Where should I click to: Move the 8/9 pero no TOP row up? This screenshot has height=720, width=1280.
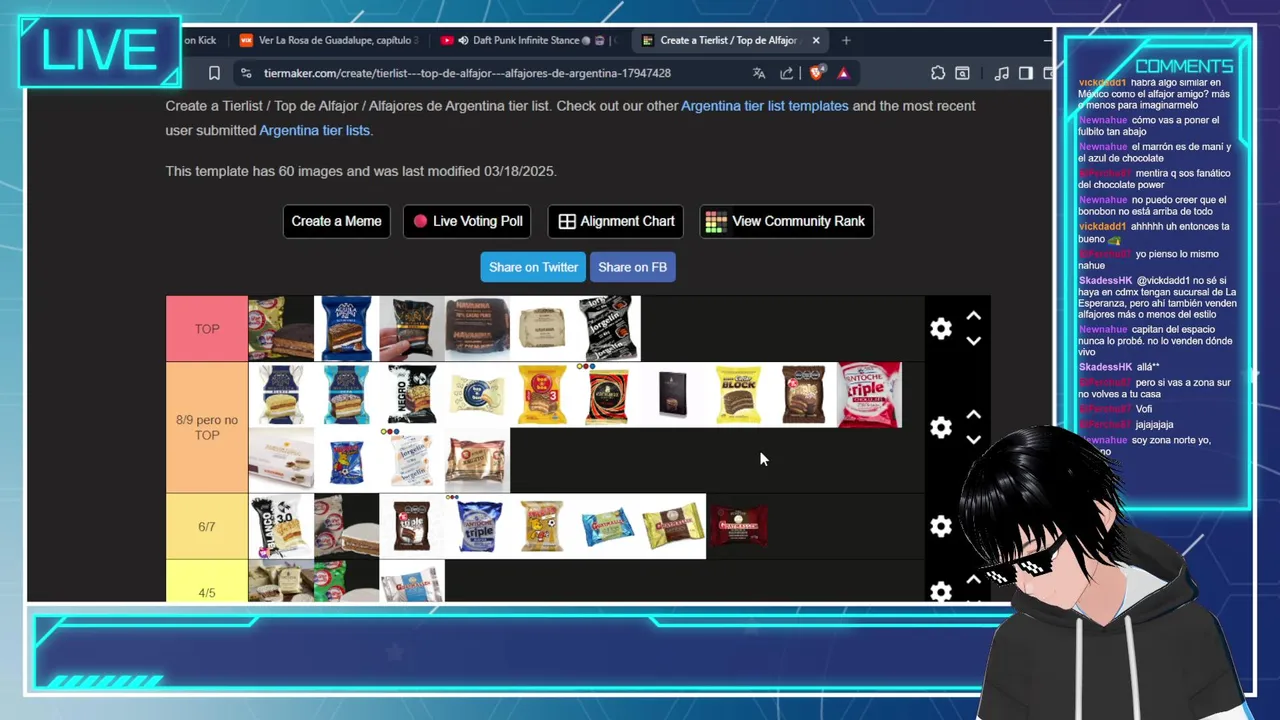974,414
